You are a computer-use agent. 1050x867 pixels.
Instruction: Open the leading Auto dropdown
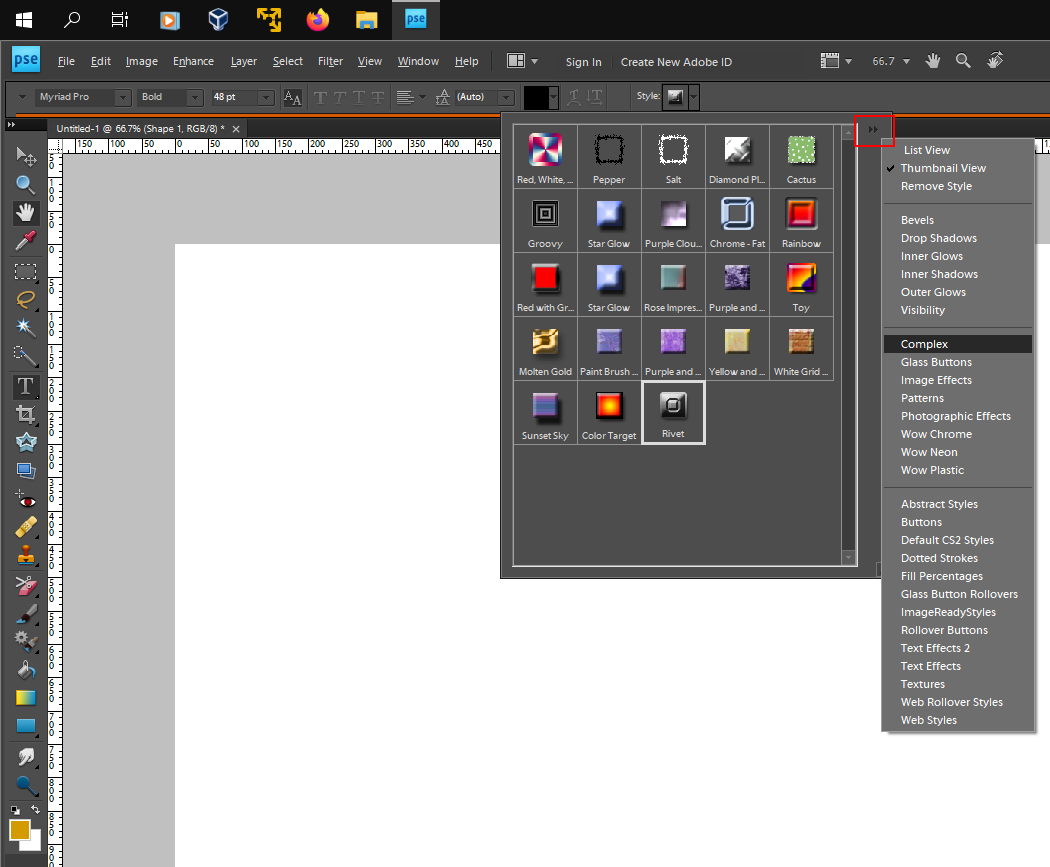click(x=505, y=97)
